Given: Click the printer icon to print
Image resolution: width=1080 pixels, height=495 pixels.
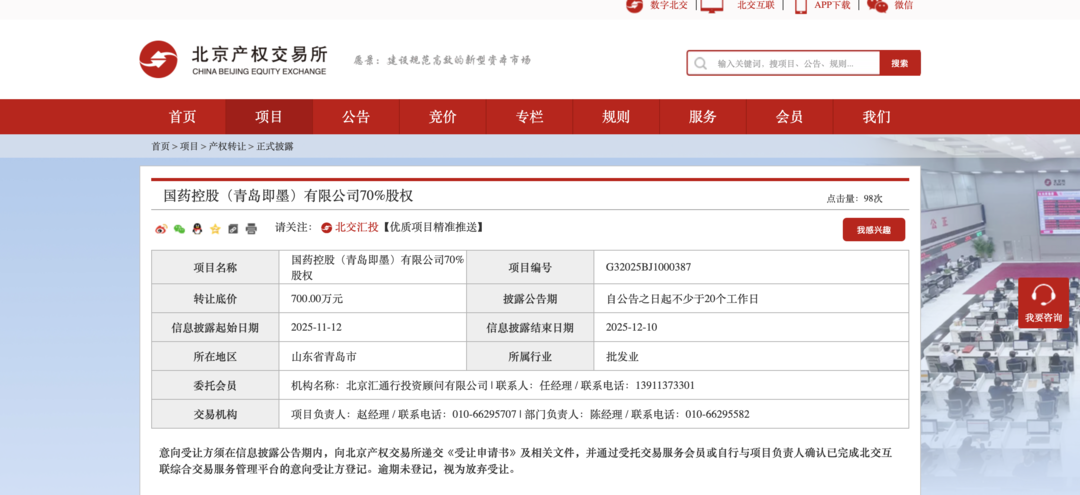Looking at the screenshot, I should [x=251, y=229].
